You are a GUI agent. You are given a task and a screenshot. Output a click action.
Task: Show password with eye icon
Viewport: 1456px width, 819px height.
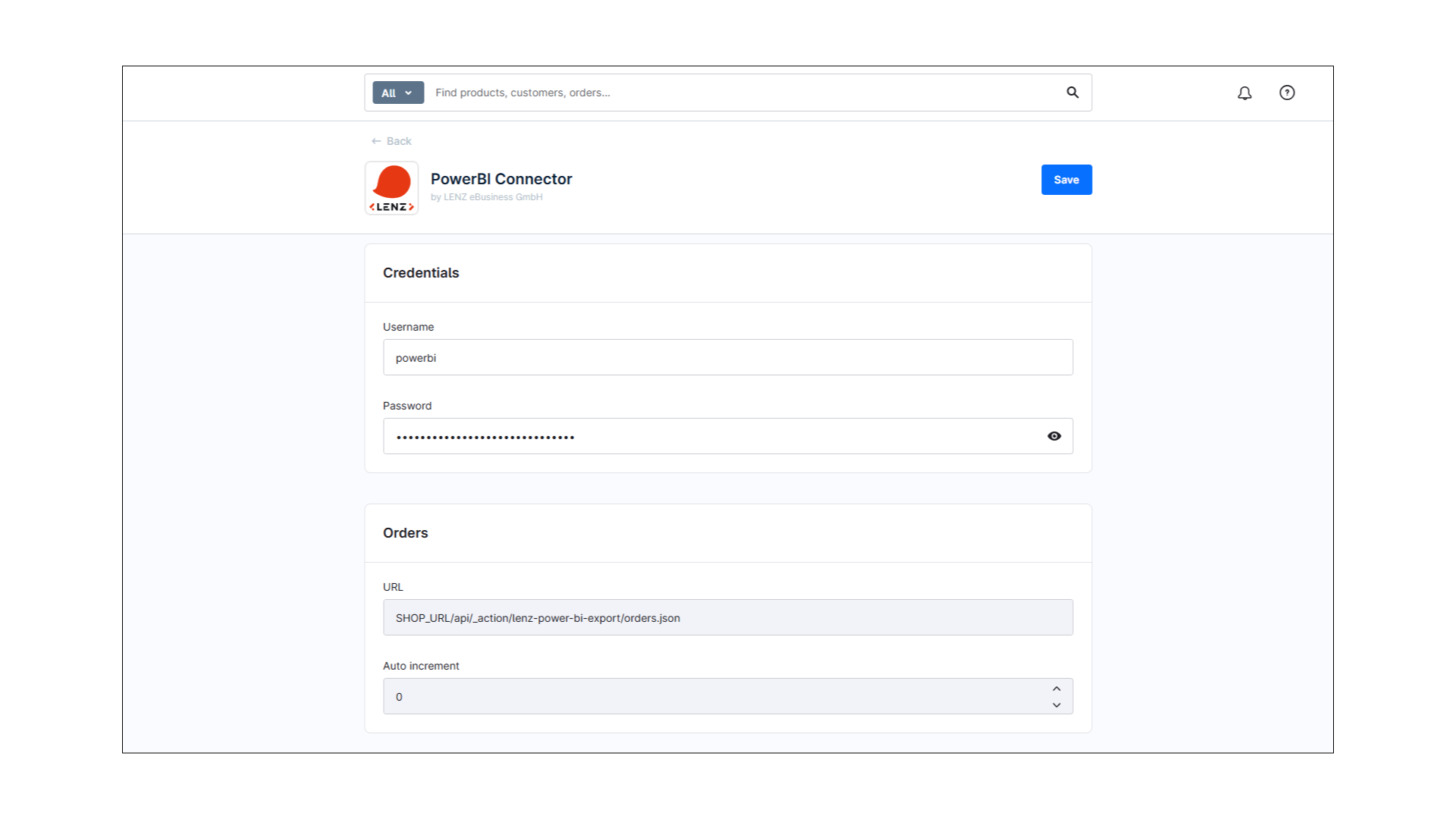1054,436
